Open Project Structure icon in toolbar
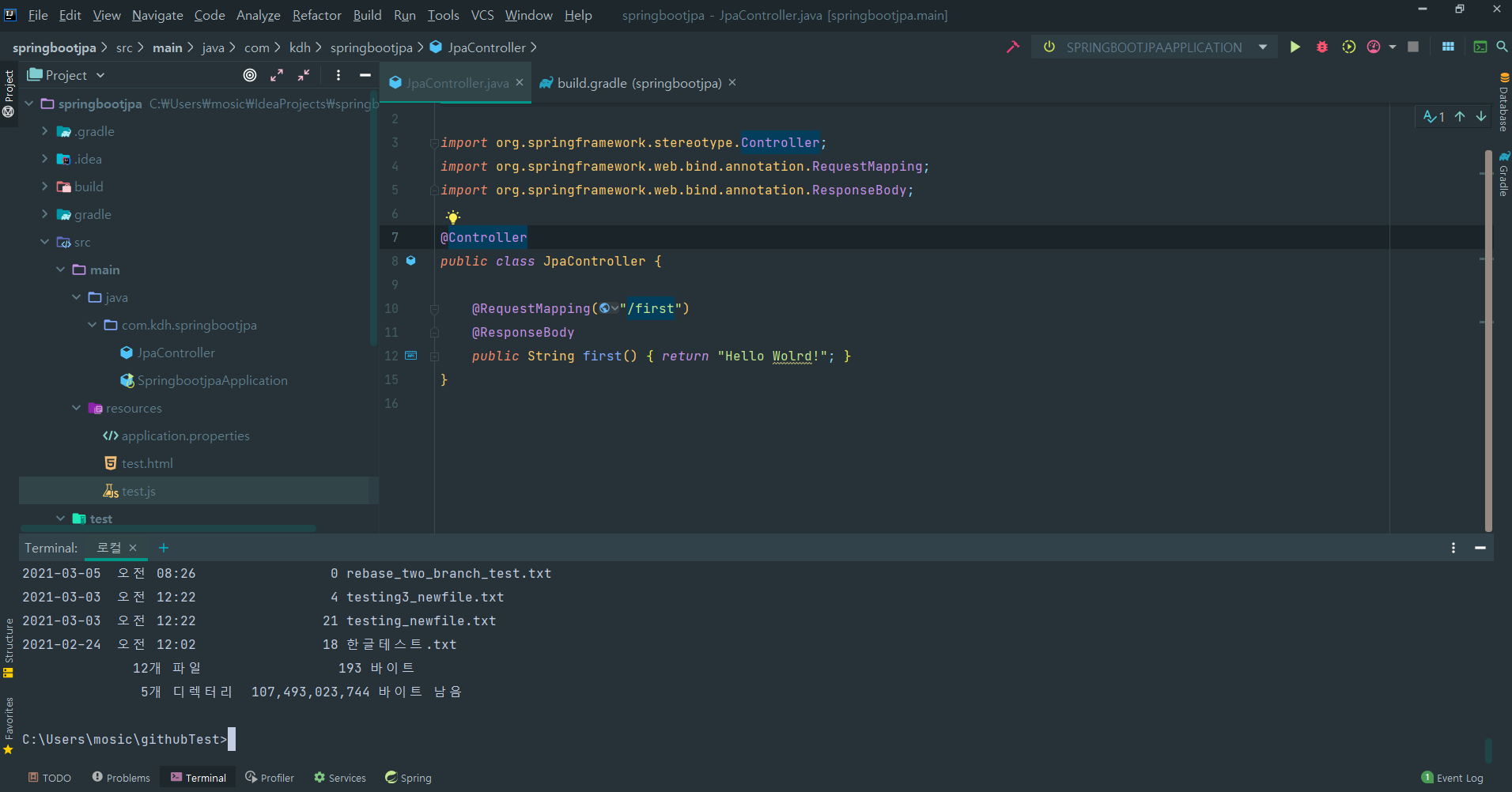This screenshot has height=792, width=1512. [1448, 47]
